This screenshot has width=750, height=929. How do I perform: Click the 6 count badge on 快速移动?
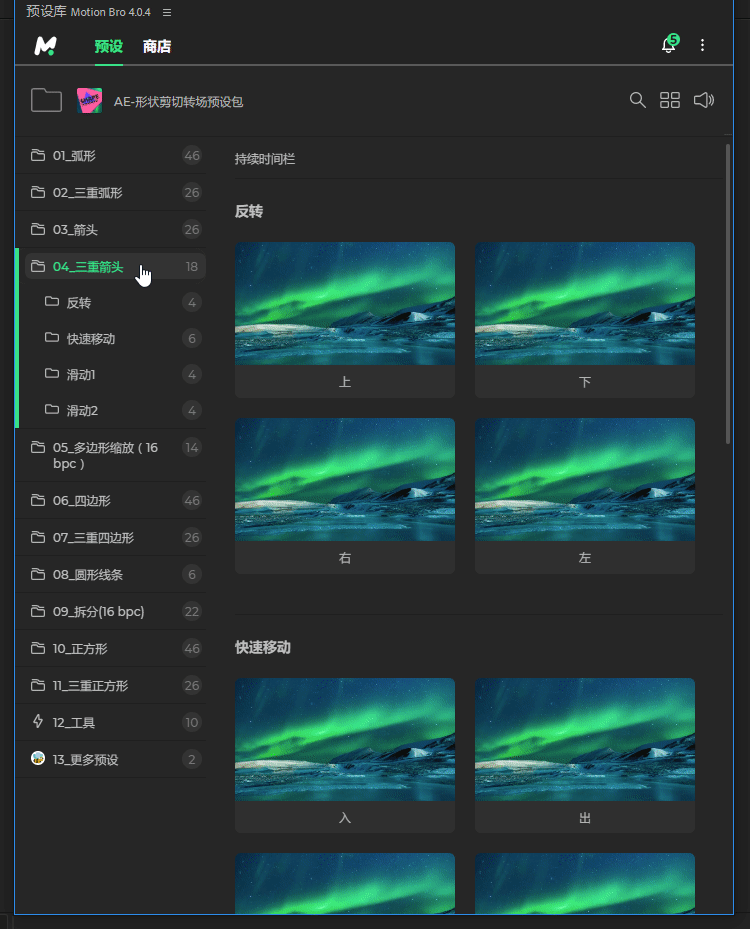pos(191,339)
